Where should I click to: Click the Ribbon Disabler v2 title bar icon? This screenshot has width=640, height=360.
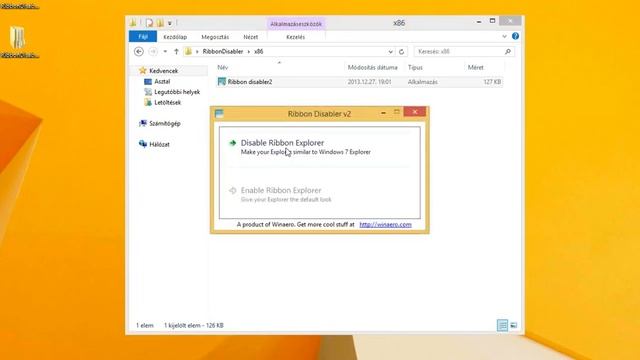tap(219, 113)
